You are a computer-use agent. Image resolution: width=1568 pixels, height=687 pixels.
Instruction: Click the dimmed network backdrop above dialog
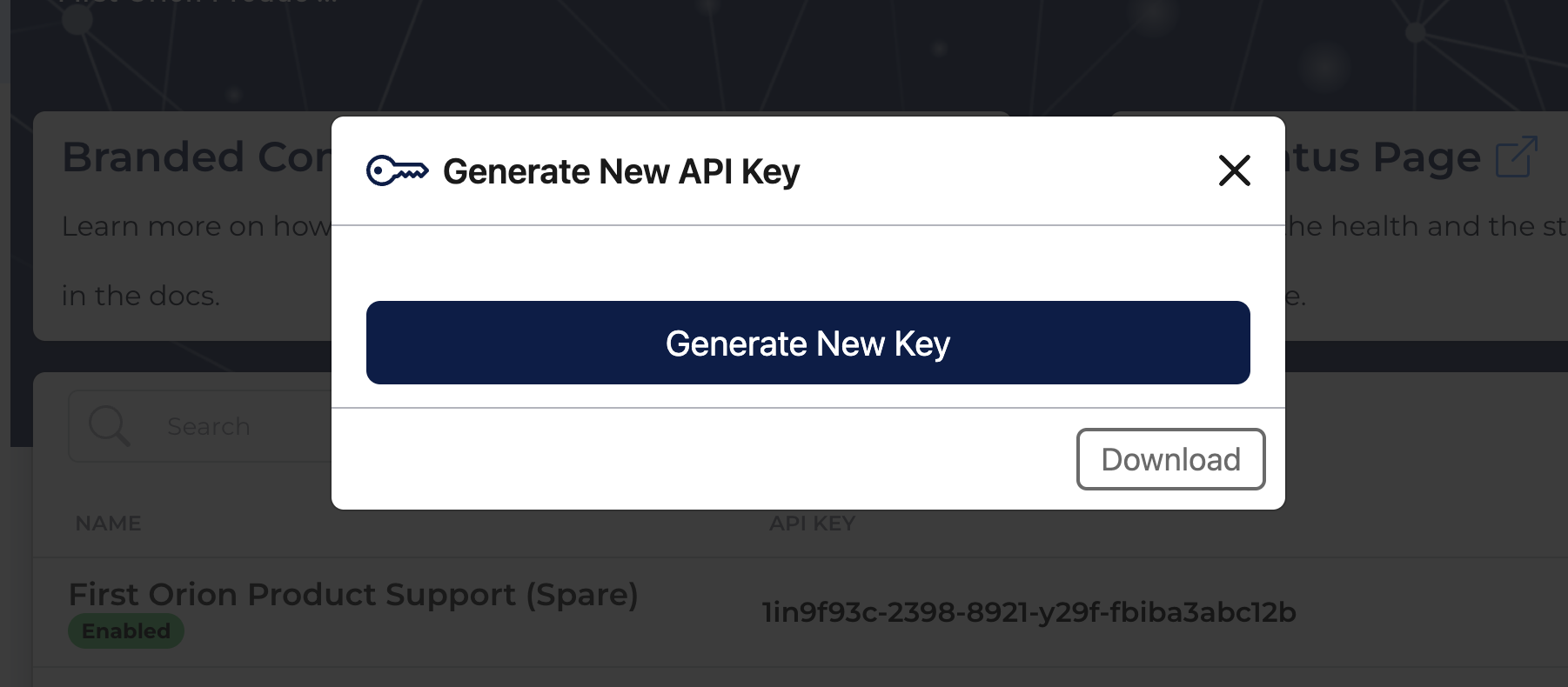pyautogui.click(x=783, y=52)
